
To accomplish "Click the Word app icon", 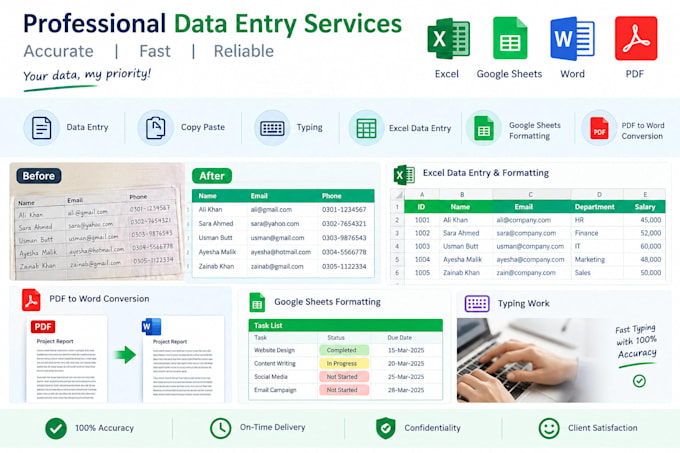I will (x=572, y=38).
